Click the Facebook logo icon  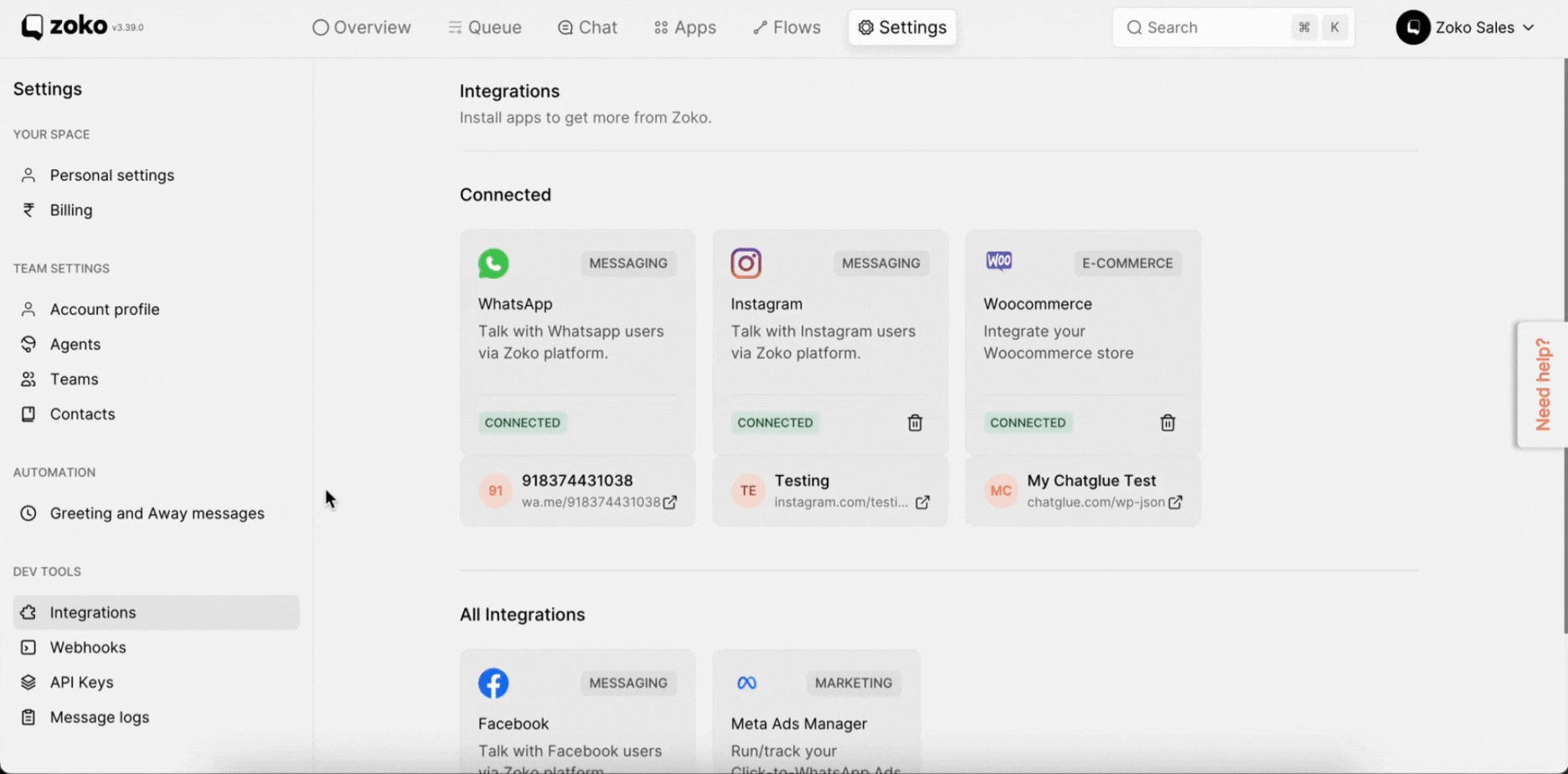[493, 684]
